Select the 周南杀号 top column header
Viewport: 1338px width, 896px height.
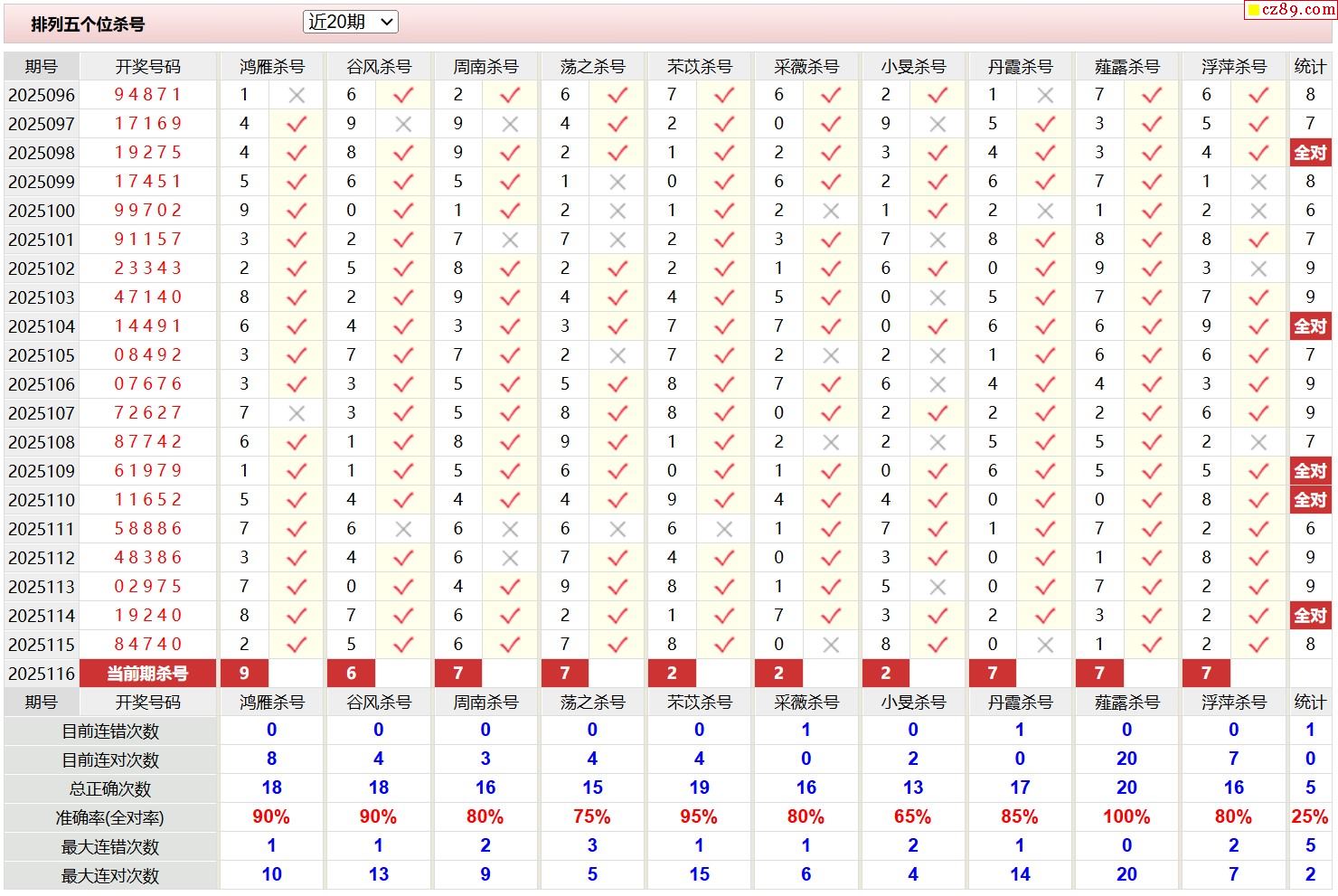point(485,66)
